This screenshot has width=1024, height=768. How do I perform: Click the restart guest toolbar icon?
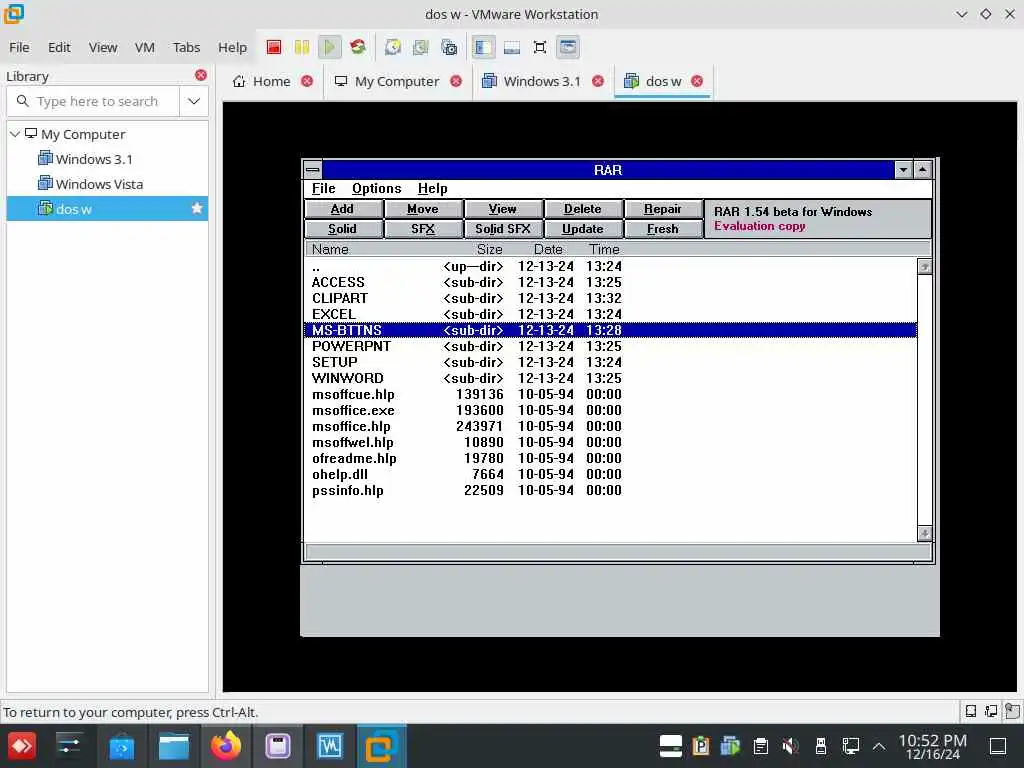(x=358, y=47)
